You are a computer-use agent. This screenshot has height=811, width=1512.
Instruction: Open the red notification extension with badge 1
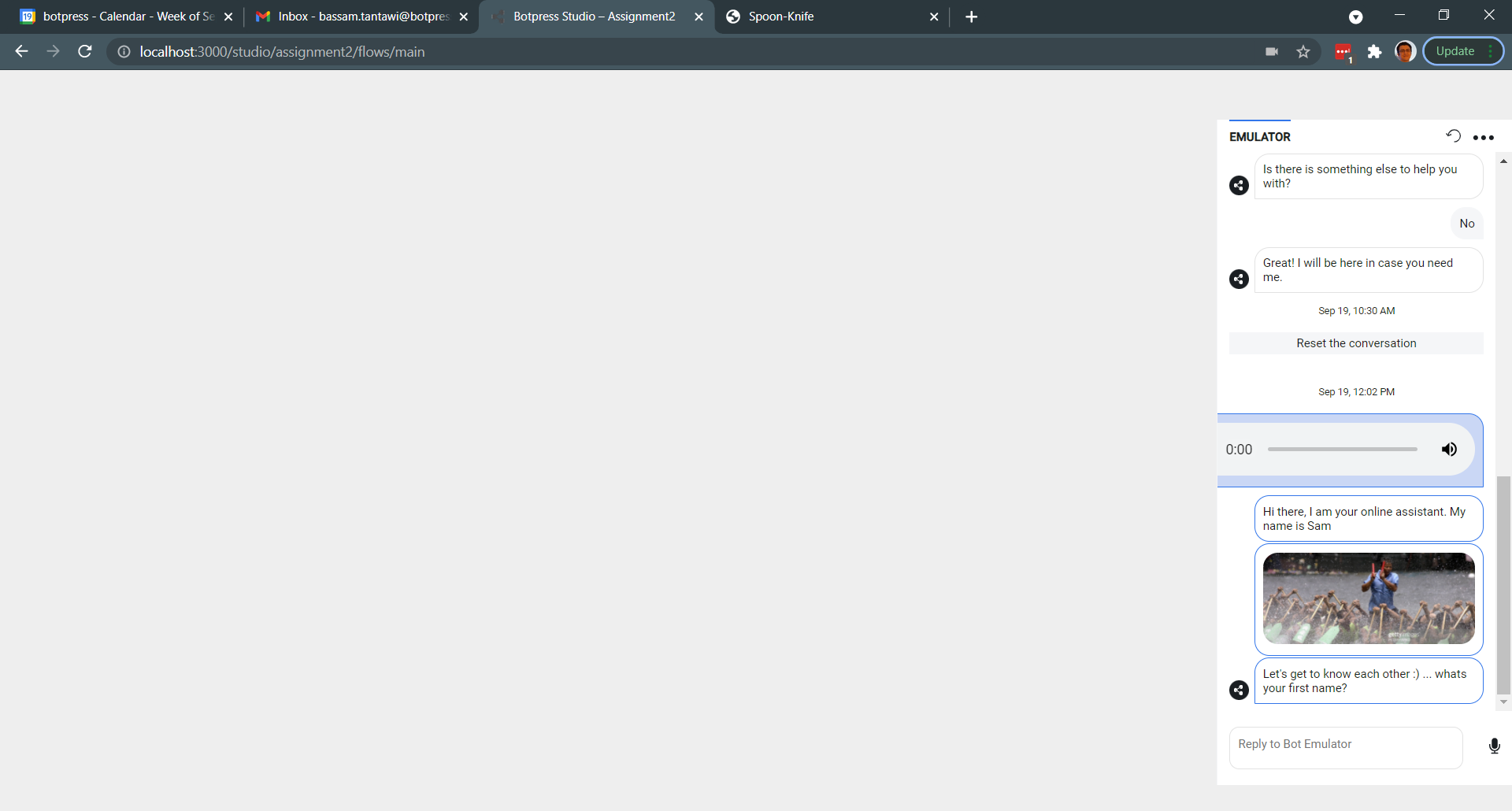[1343, 51]
